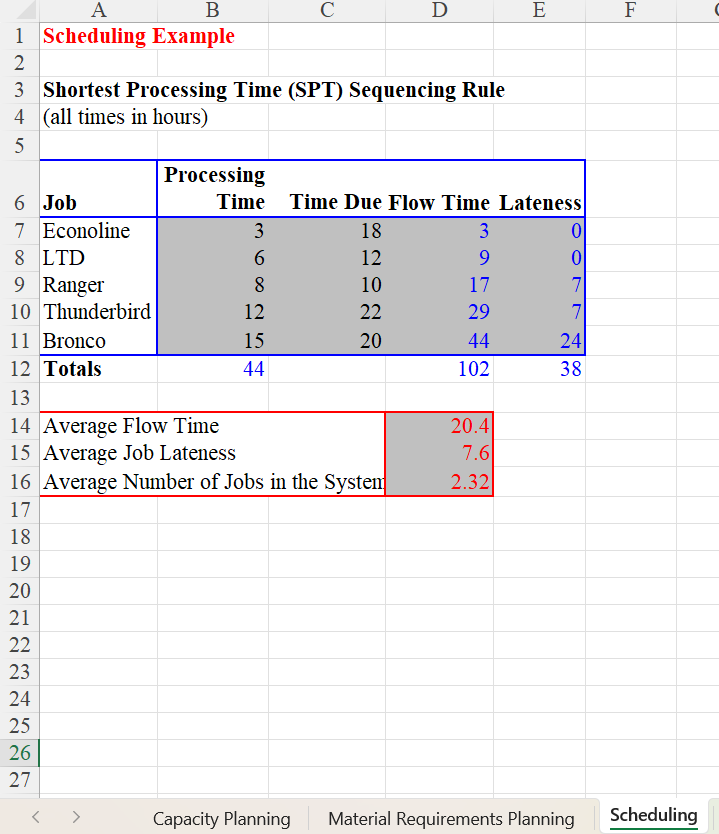Click the 'Thunderbird' job cell
This screenshot has height=834, width=719.
pyautogui.click(x=98, y=312)
